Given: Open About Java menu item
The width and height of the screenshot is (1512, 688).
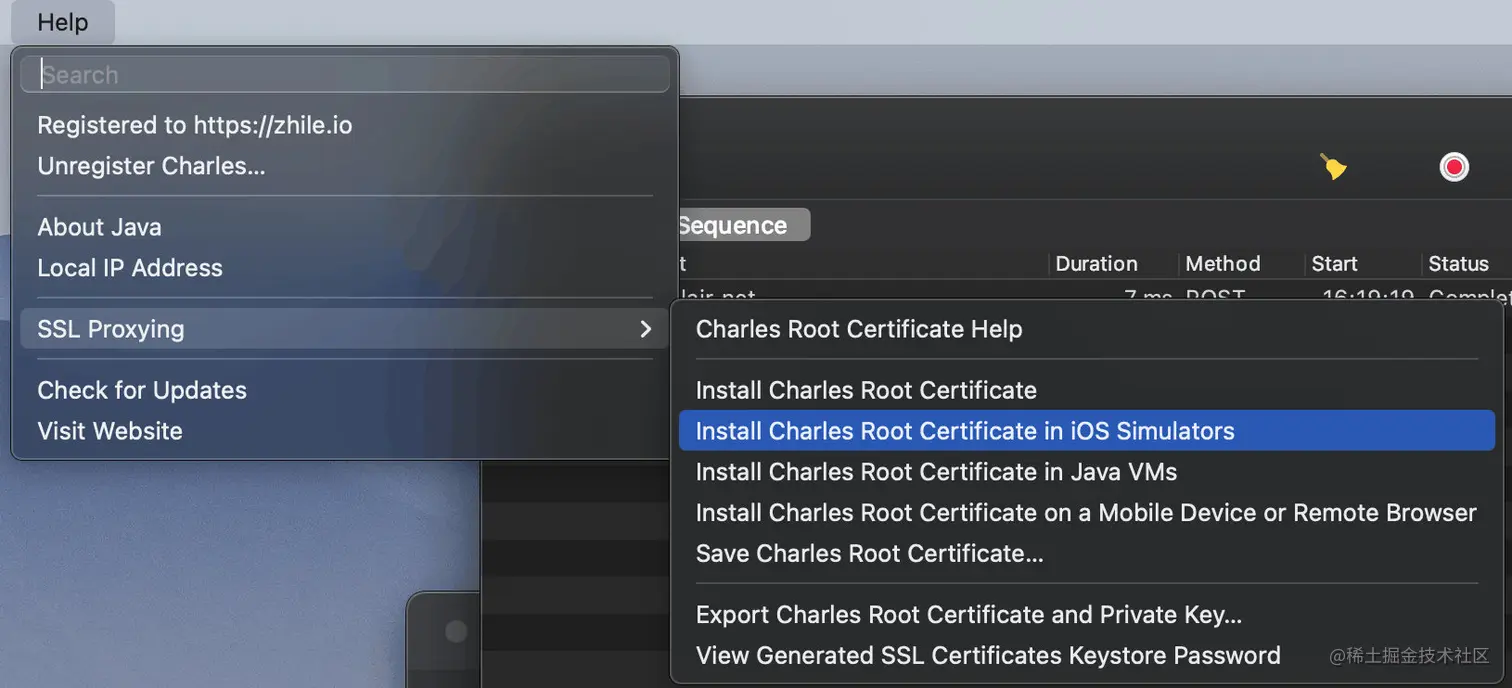Looking at the screenshot, I should pos(345,227).
